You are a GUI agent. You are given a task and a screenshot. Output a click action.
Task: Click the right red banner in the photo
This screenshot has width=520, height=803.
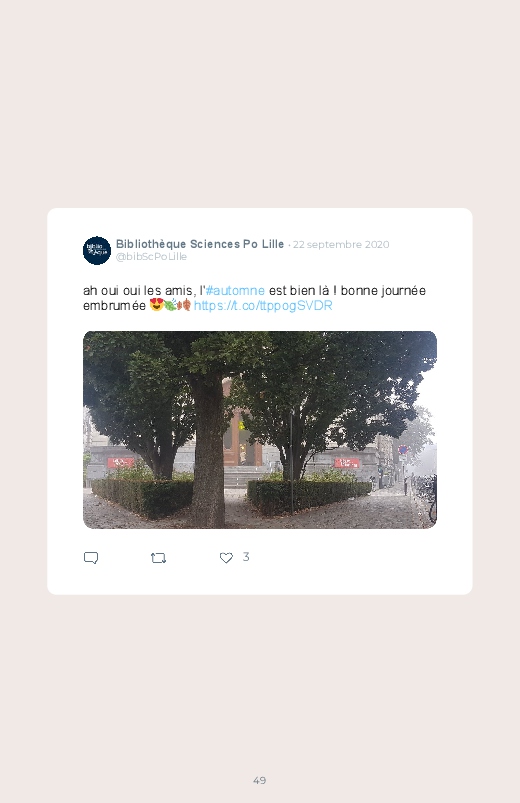347,463
